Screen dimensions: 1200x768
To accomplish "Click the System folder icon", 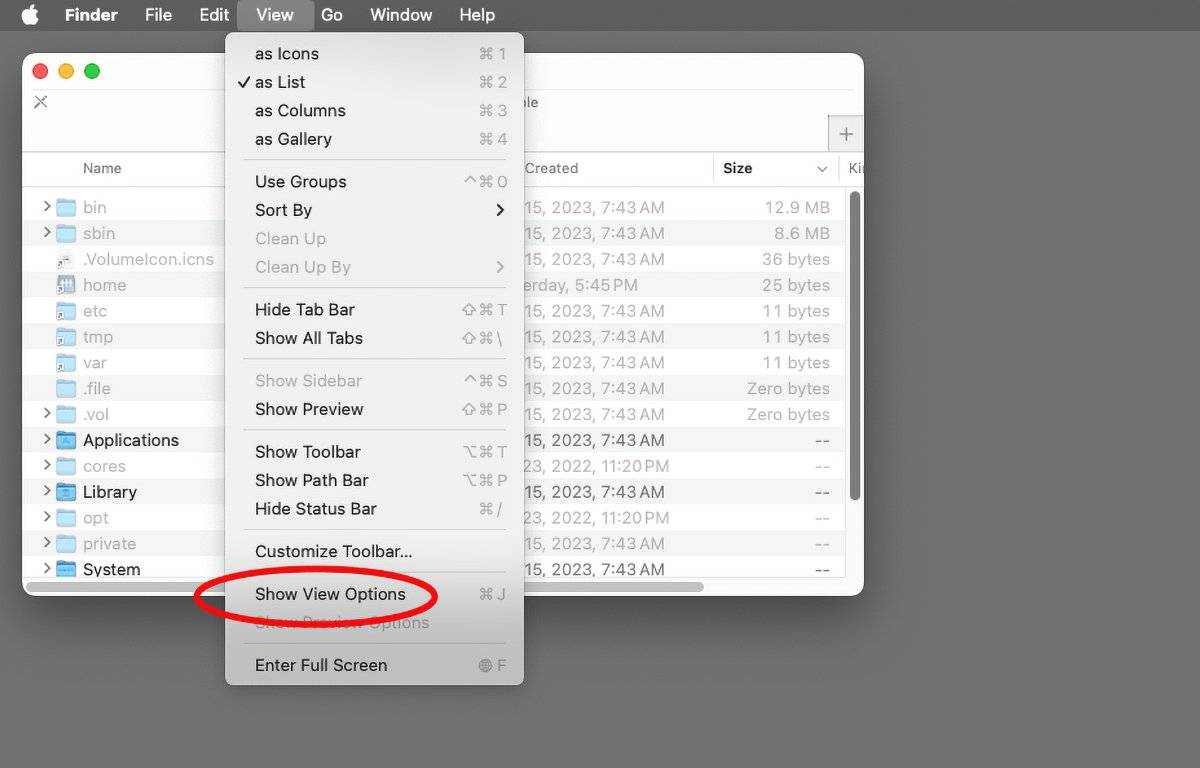I will (x=66, y=570).
